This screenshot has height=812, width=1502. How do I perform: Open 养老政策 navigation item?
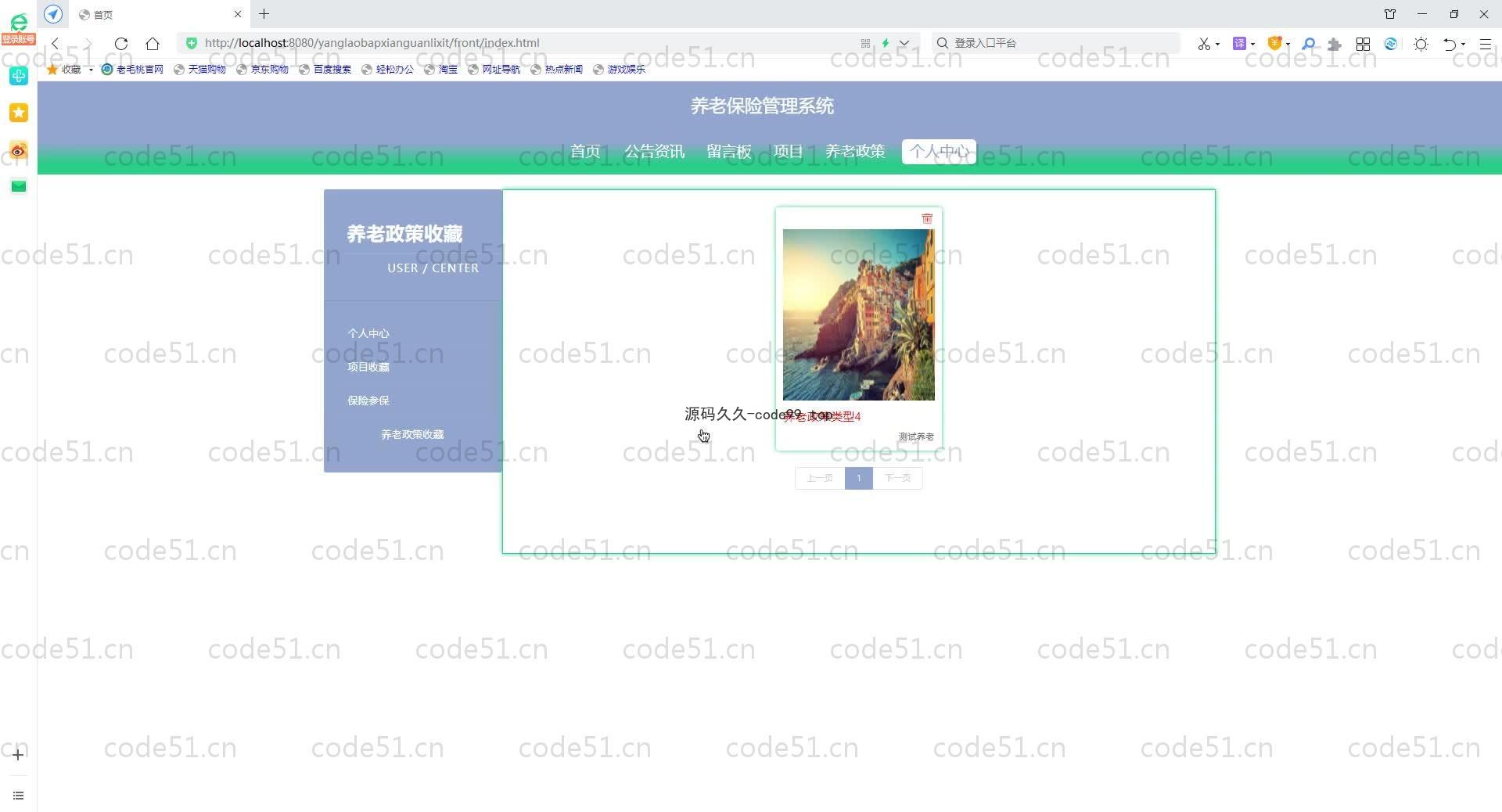point(855,152)
